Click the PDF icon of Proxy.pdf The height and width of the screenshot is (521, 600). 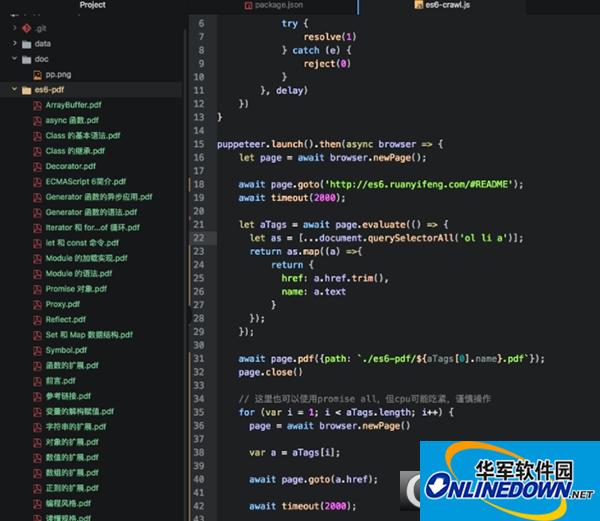[37, 304]
